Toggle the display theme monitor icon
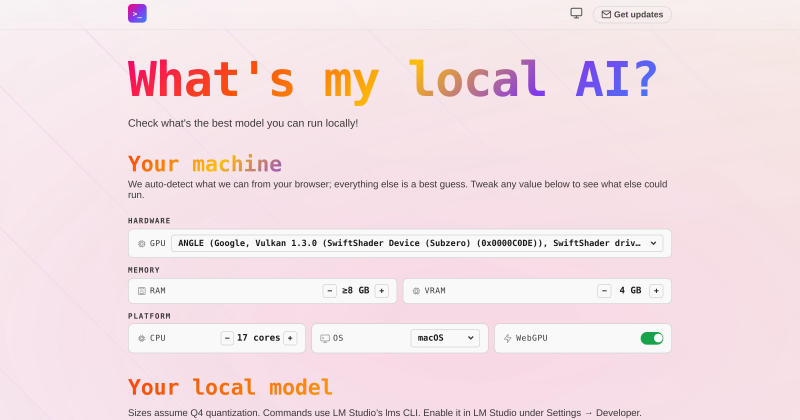Screen dimensions: 800x420 pyautogui.click(x=576, y=14)
